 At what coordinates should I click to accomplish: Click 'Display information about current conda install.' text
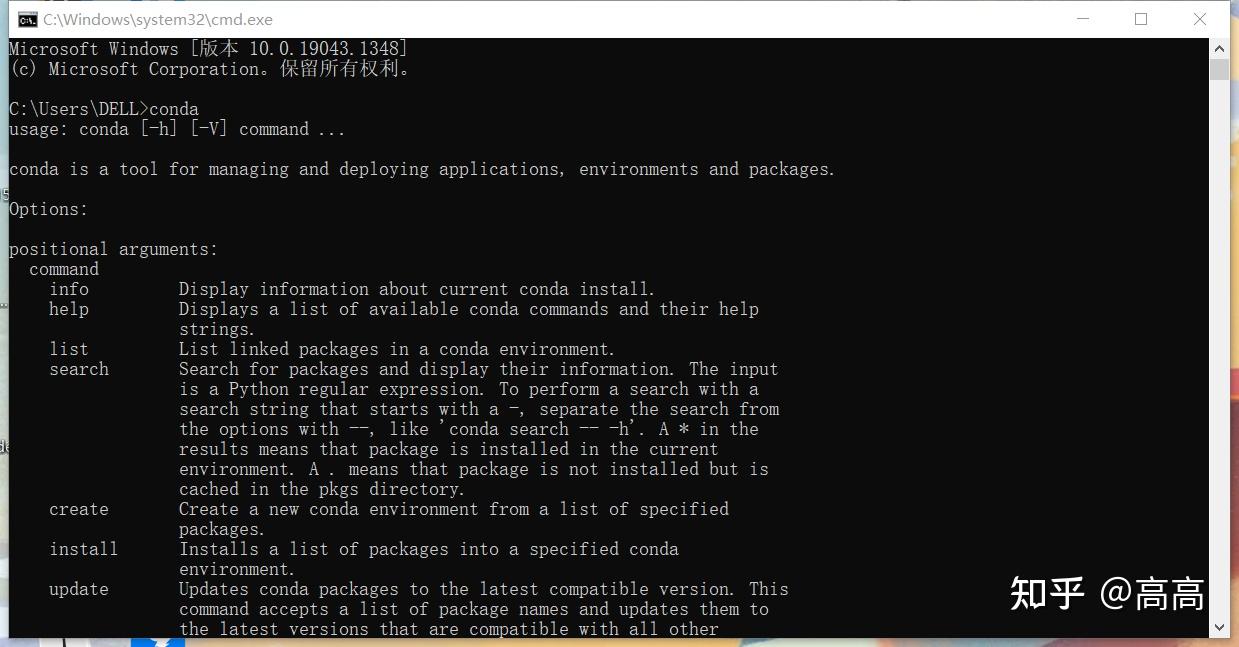(417, 289)
